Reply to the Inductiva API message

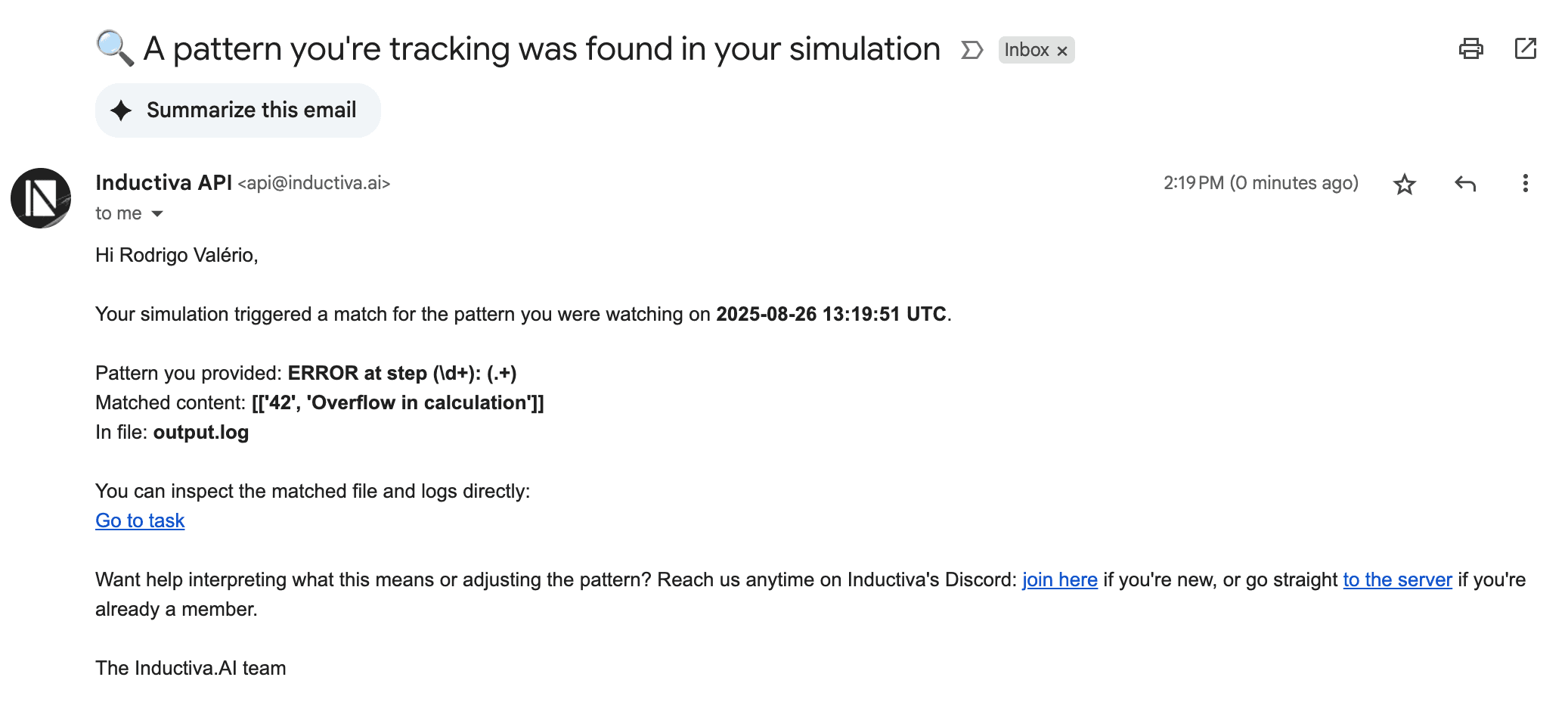1465,183
